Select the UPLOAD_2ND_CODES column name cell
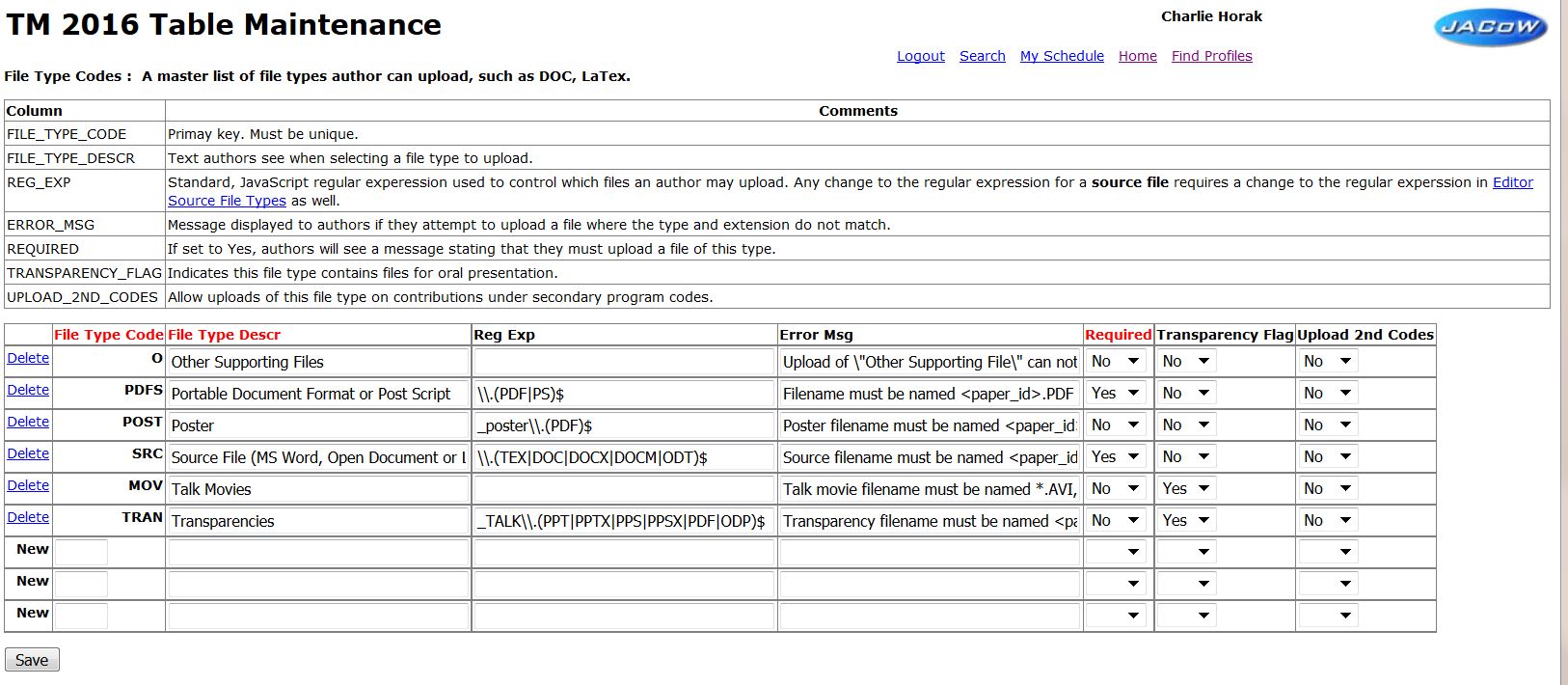The height and width of the screenshot is (685, 1568). 85,297
